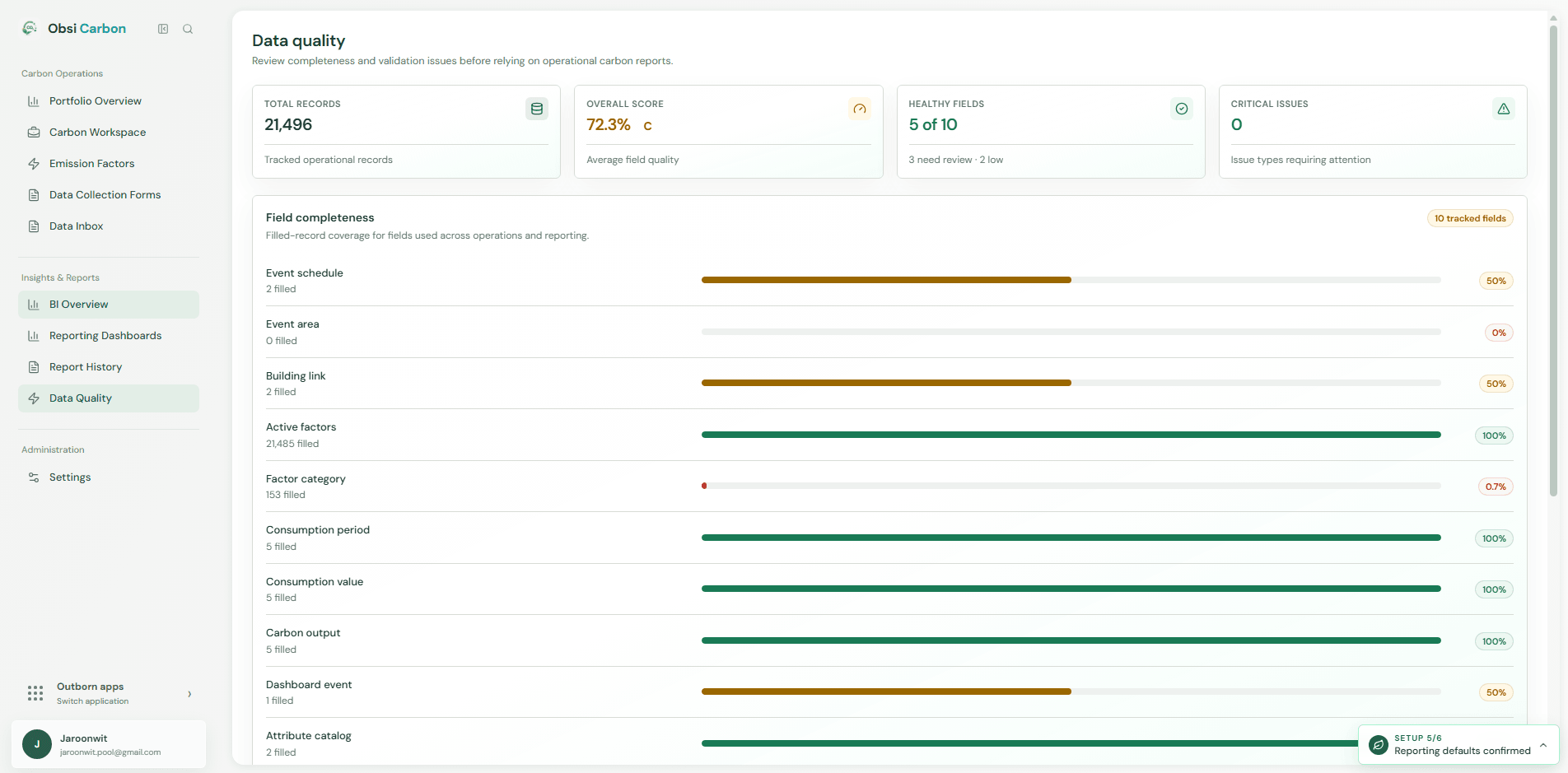Click "3 need review · 2 low" text
Image resolution: width=1568 pixels, height=773 pixels.
click(x=955, y=160)
